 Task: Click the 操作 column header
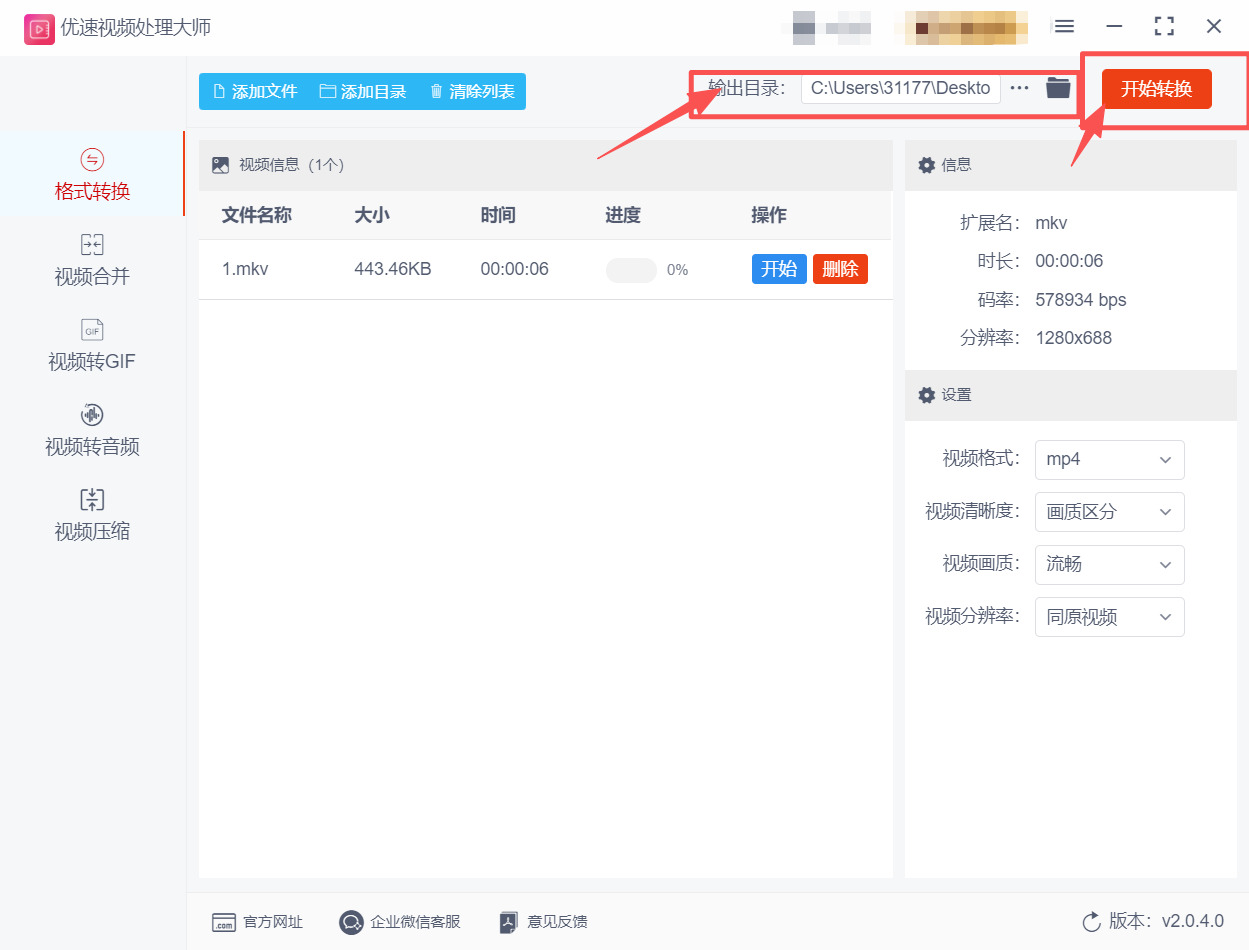coord(769,215)
